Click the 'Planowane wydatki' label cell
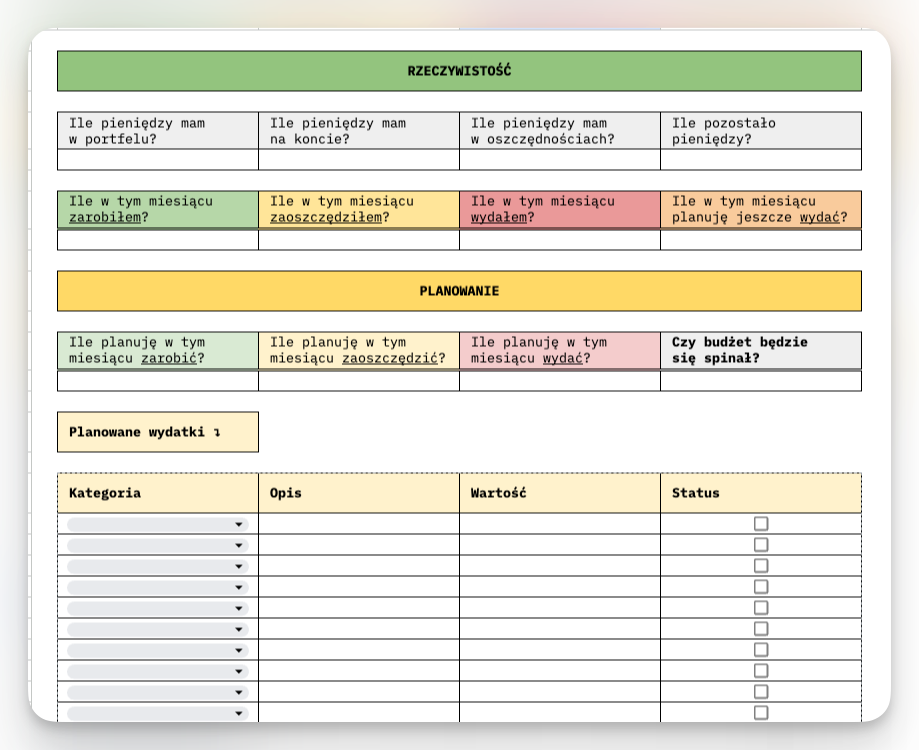 coord(158,432)
